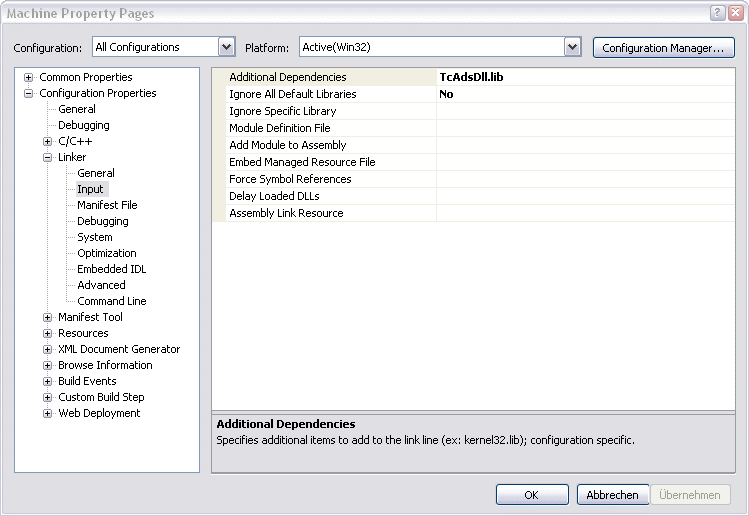749x516 pixels.
Task: Open the Configuration dropdown arrow
Action: tap(226, 47)
